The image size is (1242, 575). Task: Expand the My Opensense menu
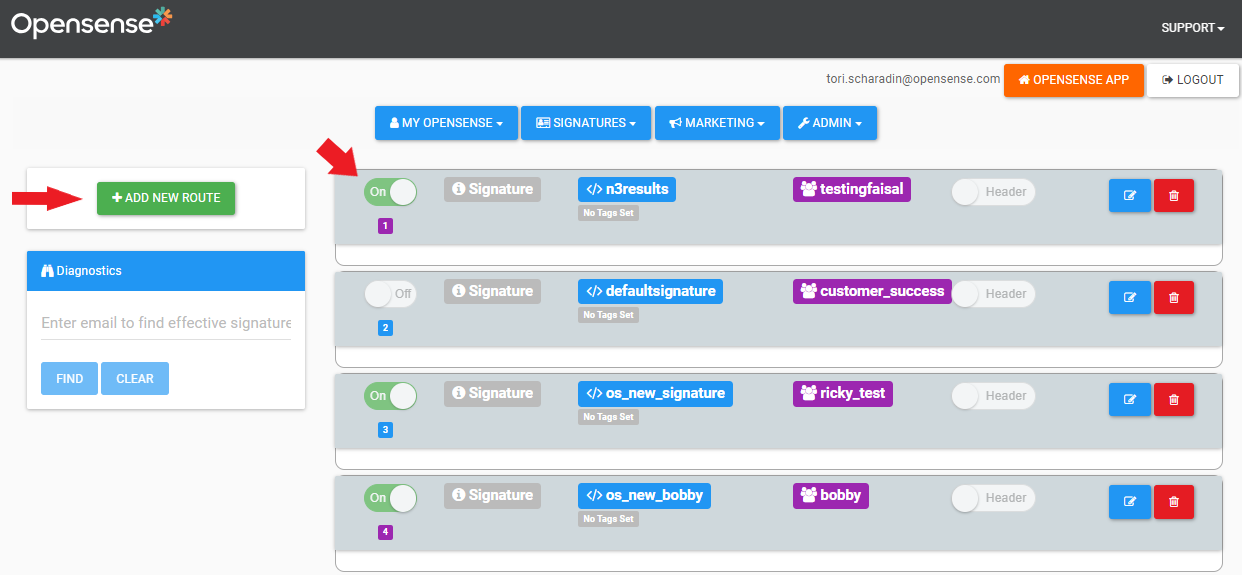pos(446,123)
